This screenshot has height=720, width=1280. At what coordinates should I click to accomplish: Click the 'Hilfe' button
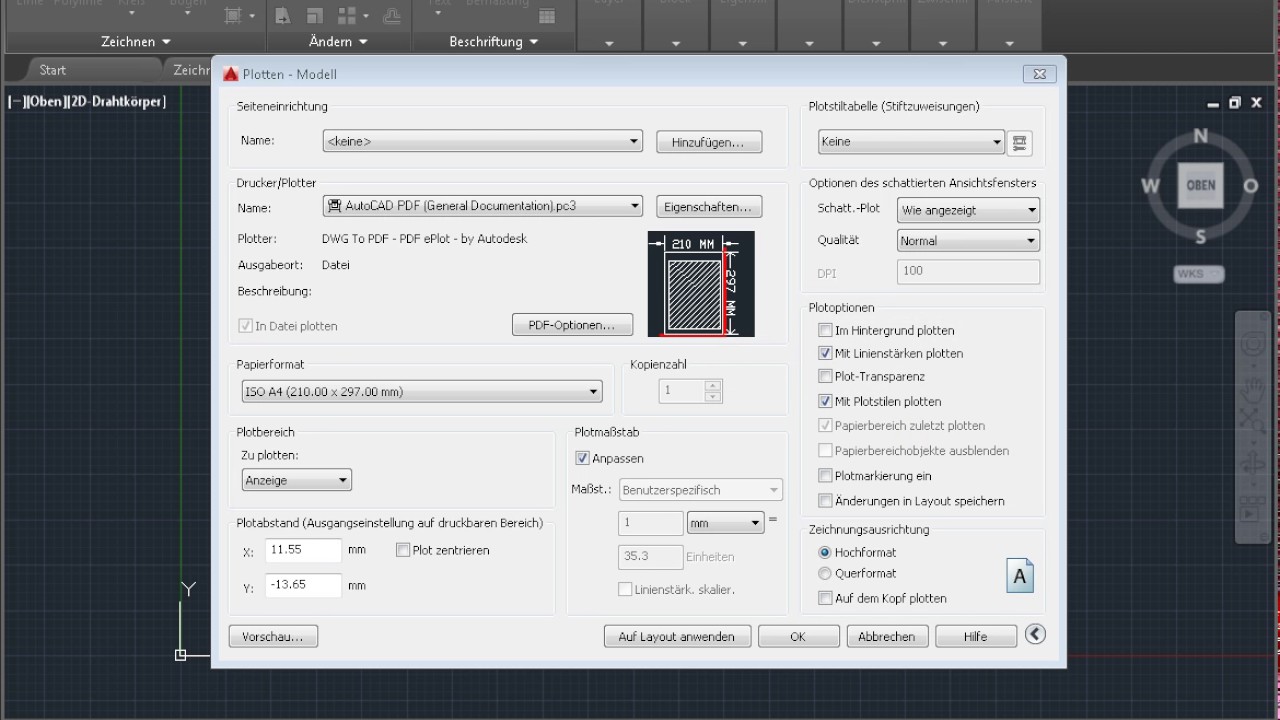976,636
